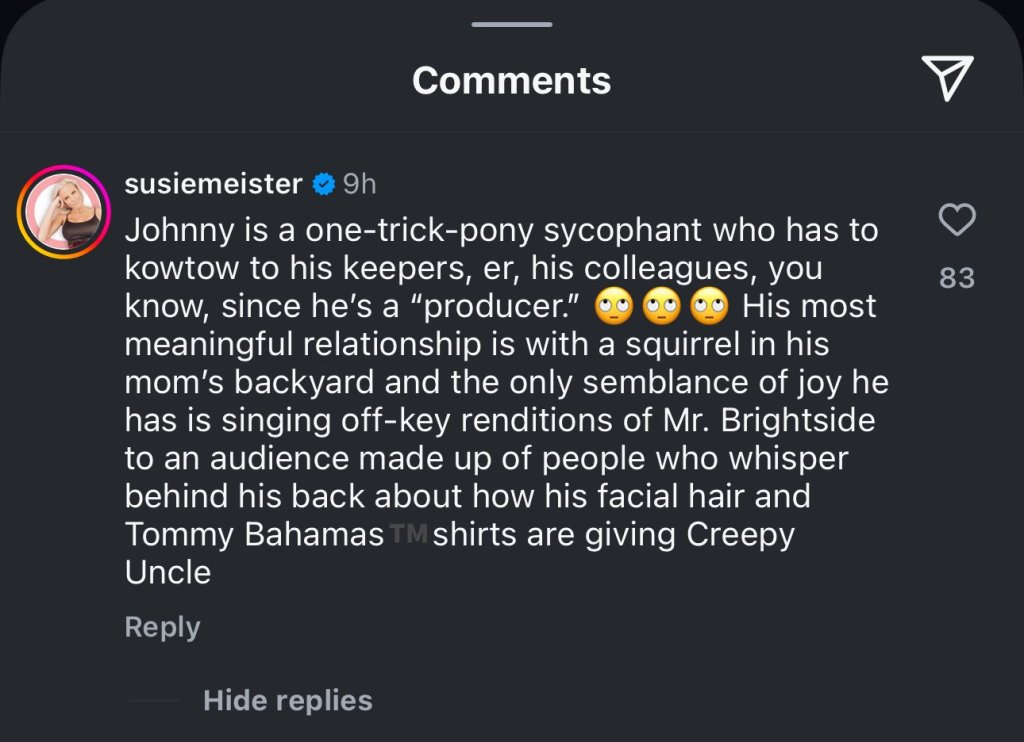This screenshot has height=742, width=1024.
Task: Tap the drag handle atop the sheet
Action: tap(511, 23)
